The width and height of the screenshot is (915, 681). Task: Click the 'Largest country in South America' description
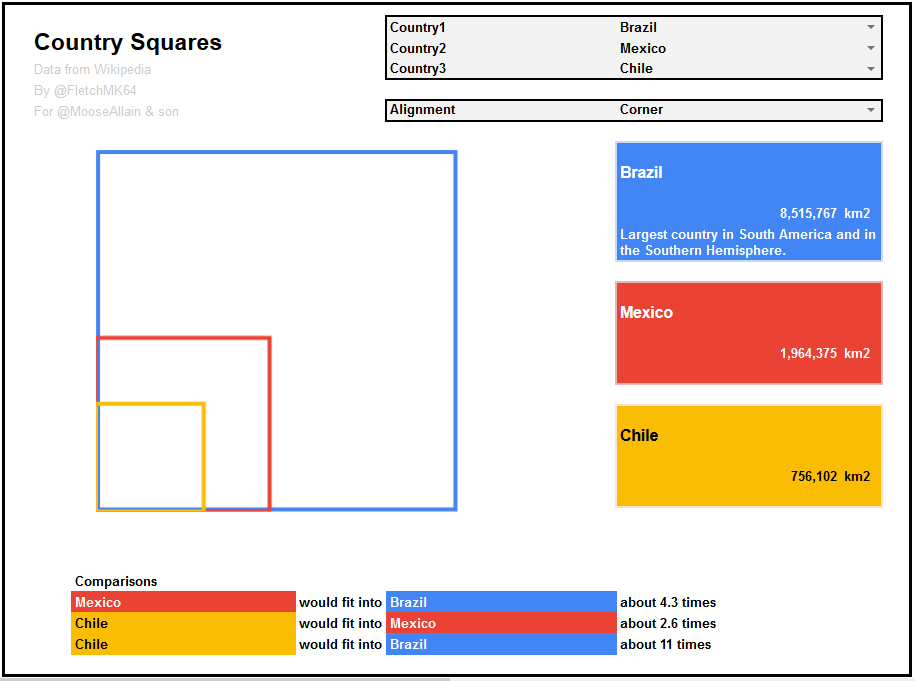748,242
